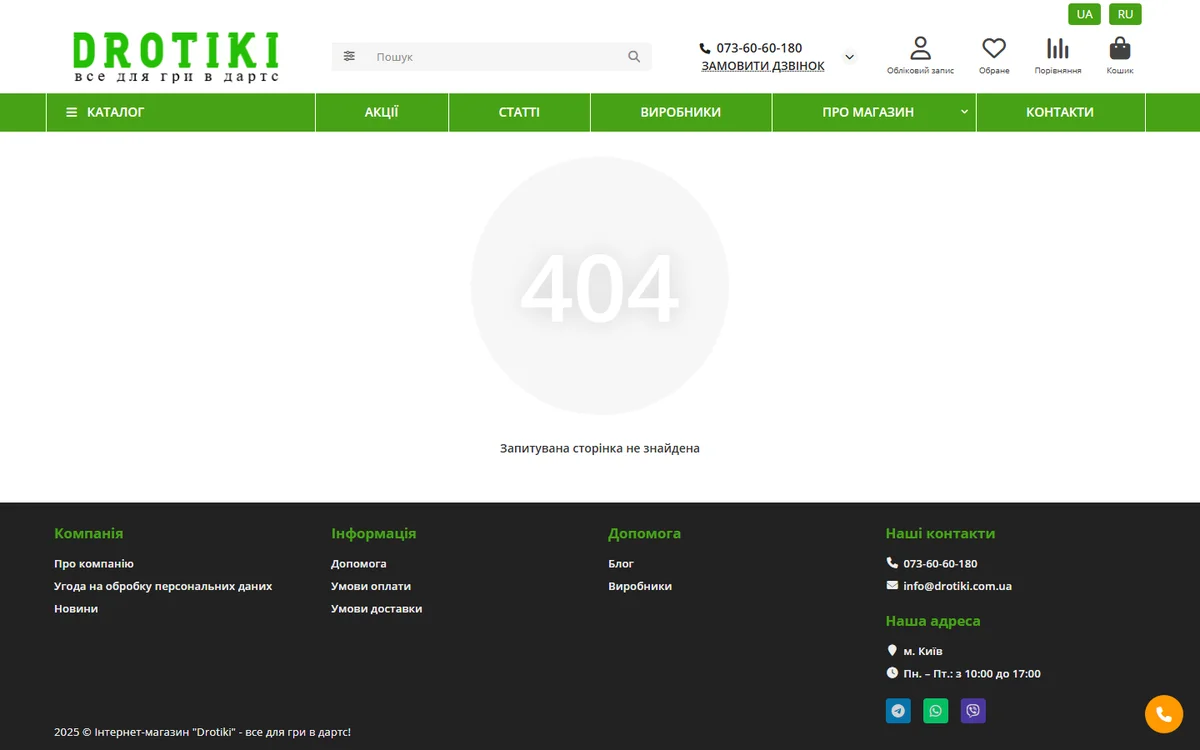Open the shopping cart bag icon

click(1120, 48)
